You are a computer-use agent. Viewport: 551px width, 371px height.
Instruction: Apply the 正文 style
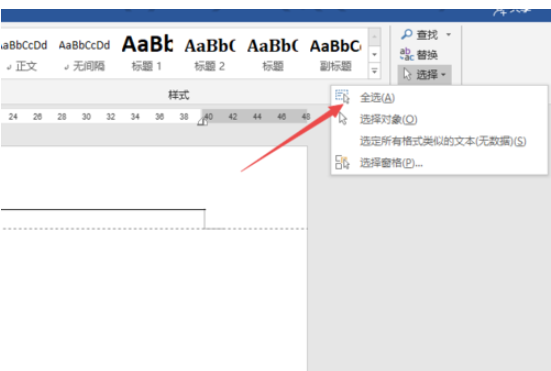(x=23, y=54)
